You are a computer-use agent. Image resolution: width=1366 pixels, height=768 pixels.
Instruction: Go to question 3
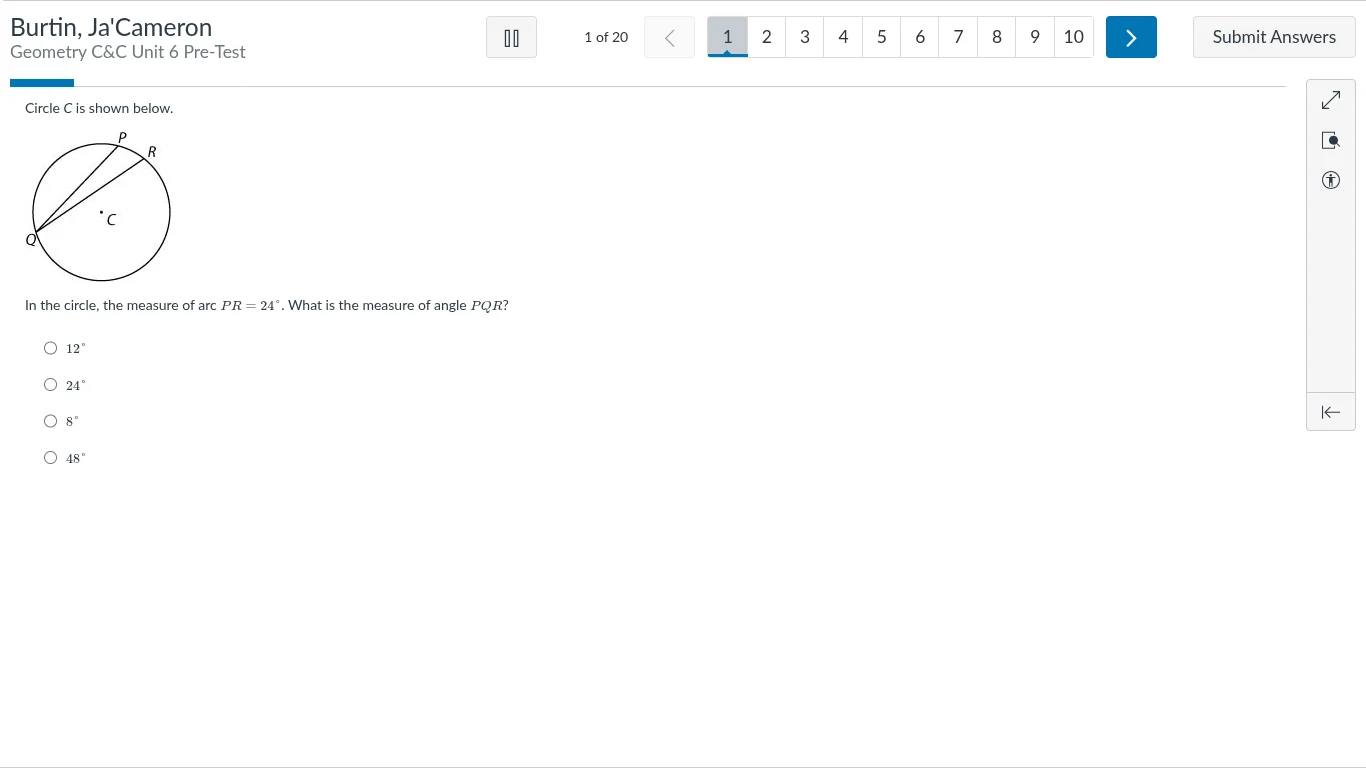point(804,37)
